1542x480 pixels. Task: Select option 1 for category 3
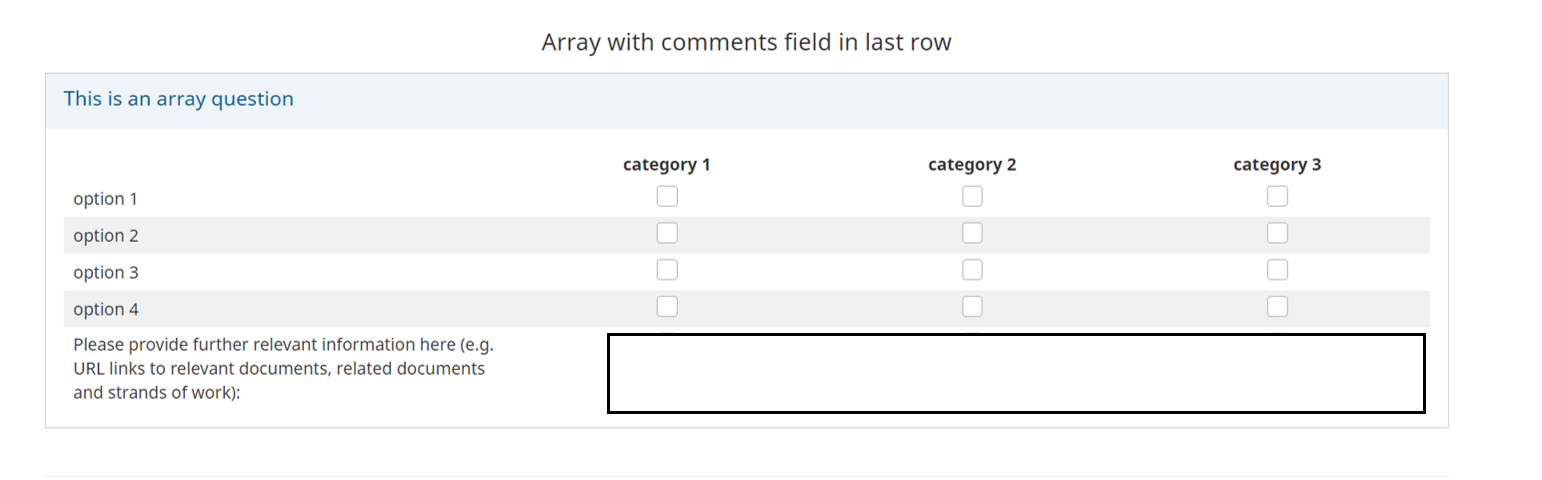(x=1277, y=197)
